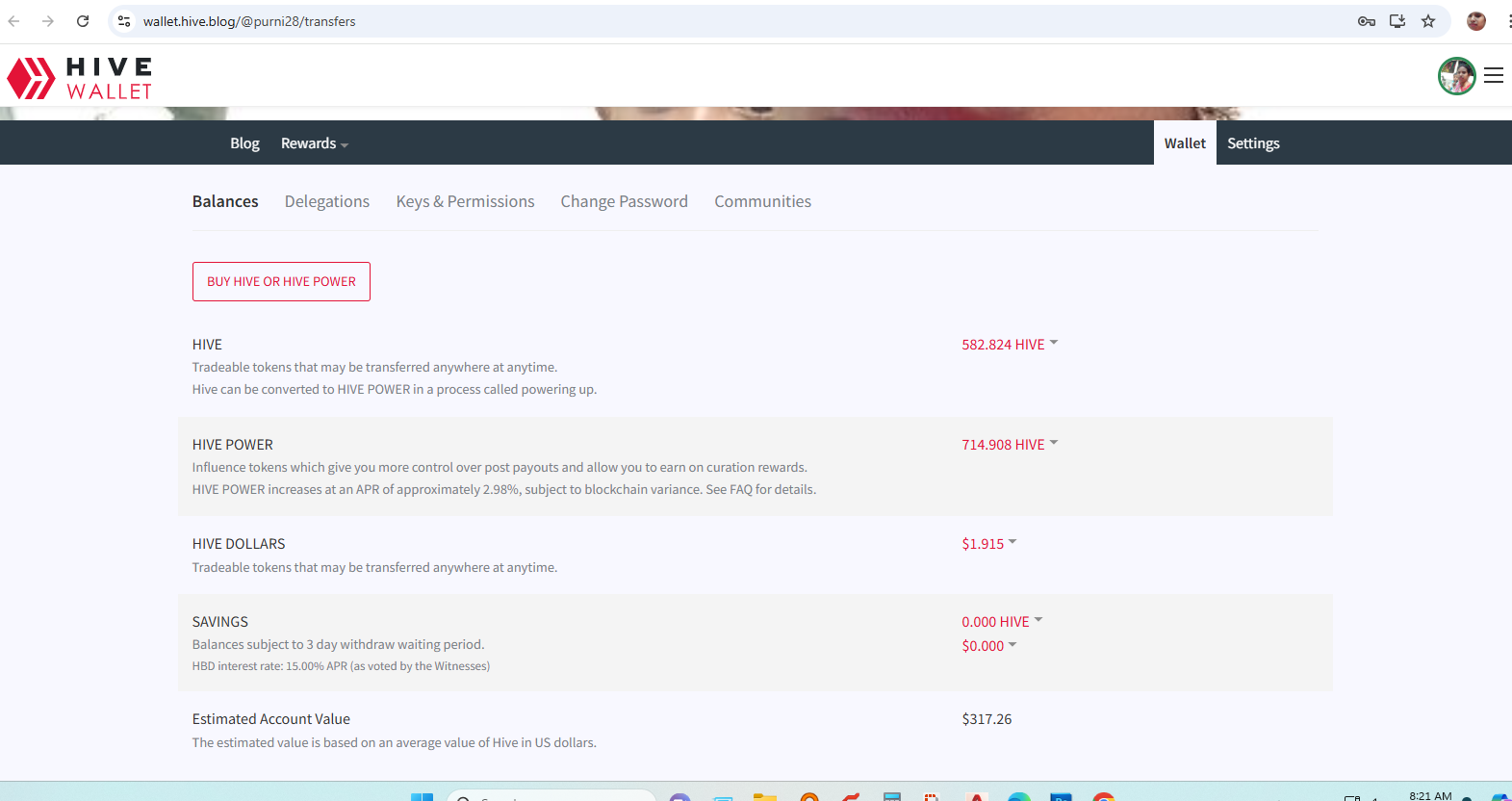Screen dimensions: 1512x801
Task: Open the saved passwords key icon
Action: (x=1366, y=21)
